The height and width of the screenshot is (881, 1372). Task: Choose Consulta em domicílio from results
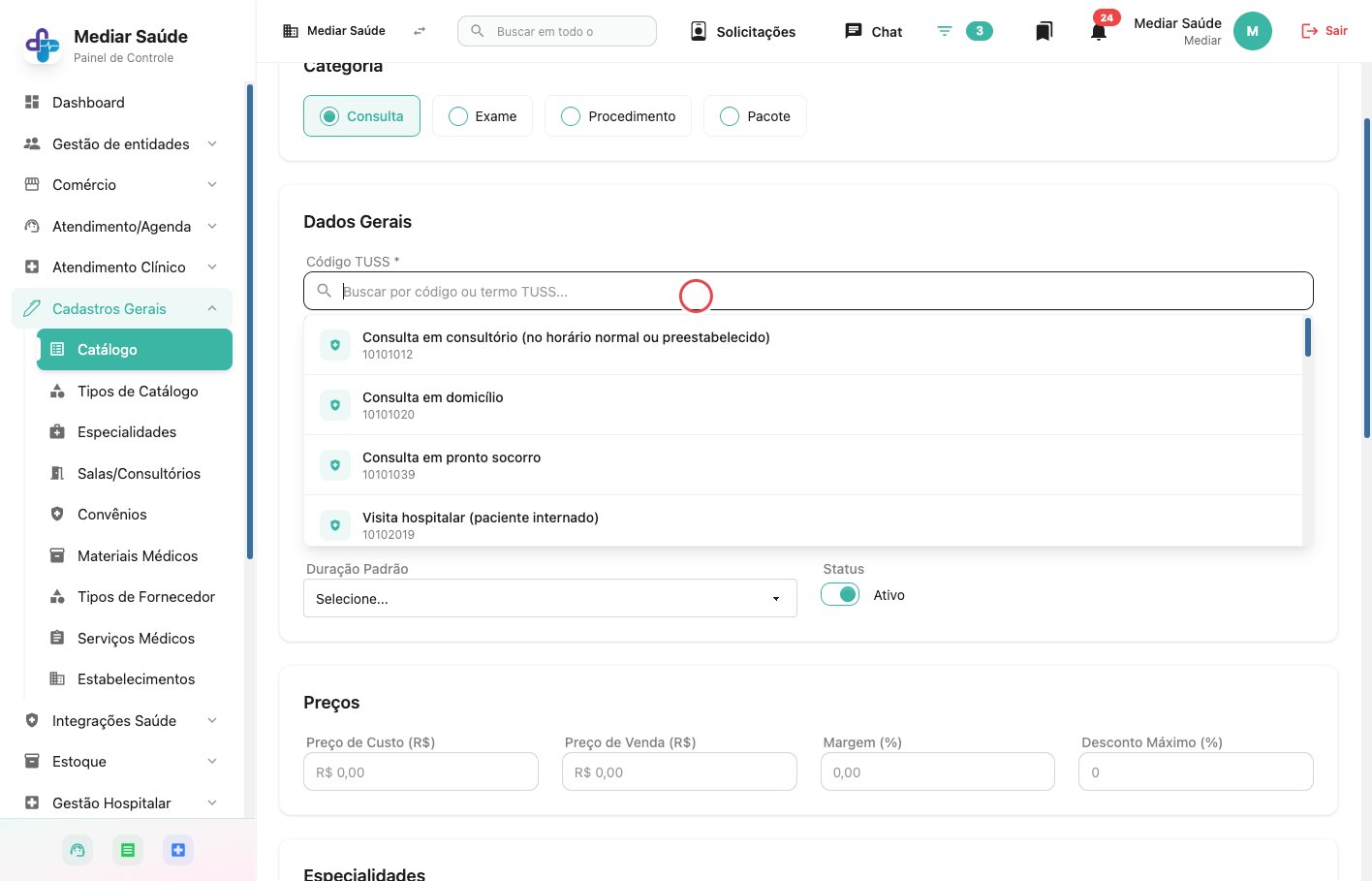coord(803,405)
